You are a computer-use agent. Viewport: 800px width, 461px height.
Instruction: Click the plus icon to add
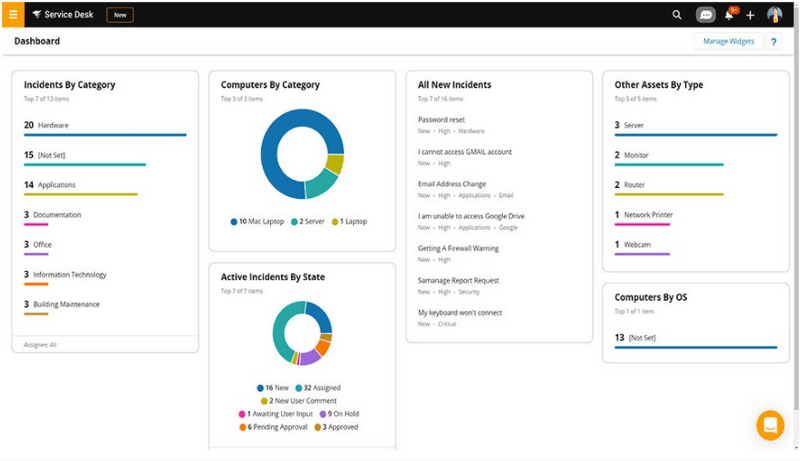[750, 15]
